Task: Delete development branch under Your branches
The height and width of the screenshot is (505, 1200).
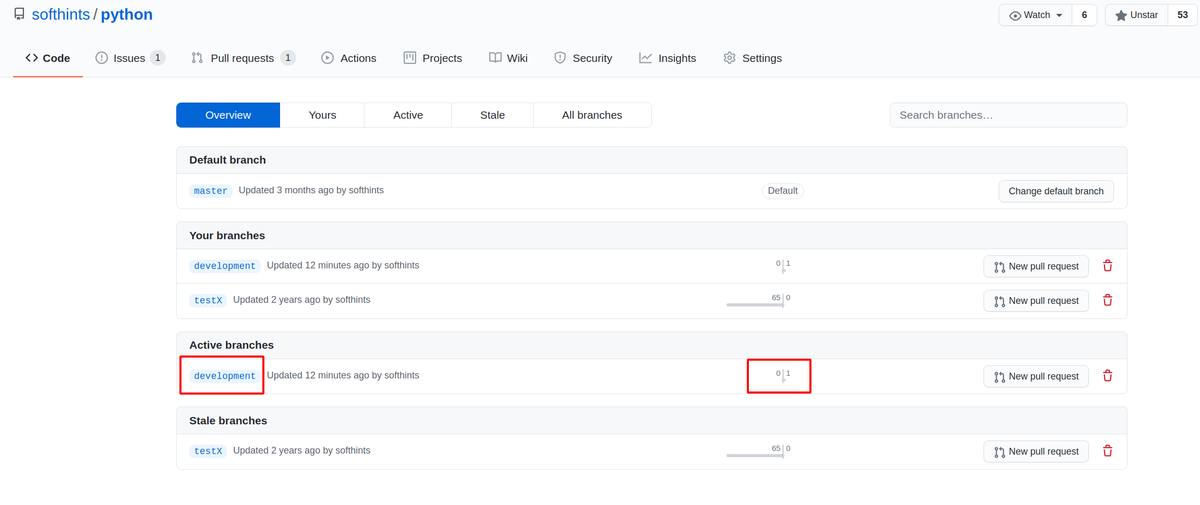Action: point(1107,266)
